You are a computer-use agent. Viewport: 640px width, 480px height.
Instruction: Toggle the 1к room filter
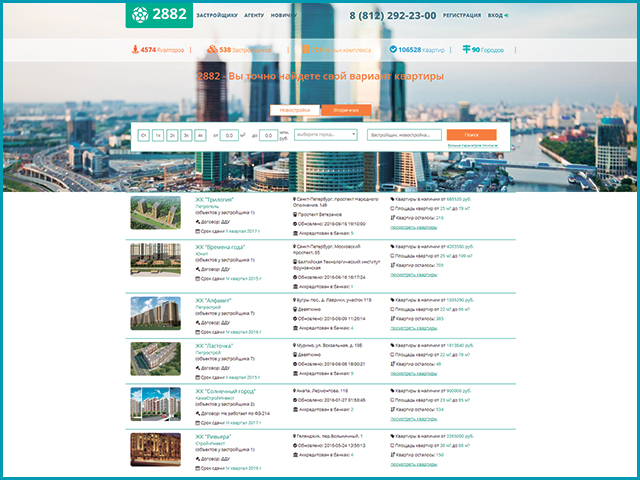[158, 135]
